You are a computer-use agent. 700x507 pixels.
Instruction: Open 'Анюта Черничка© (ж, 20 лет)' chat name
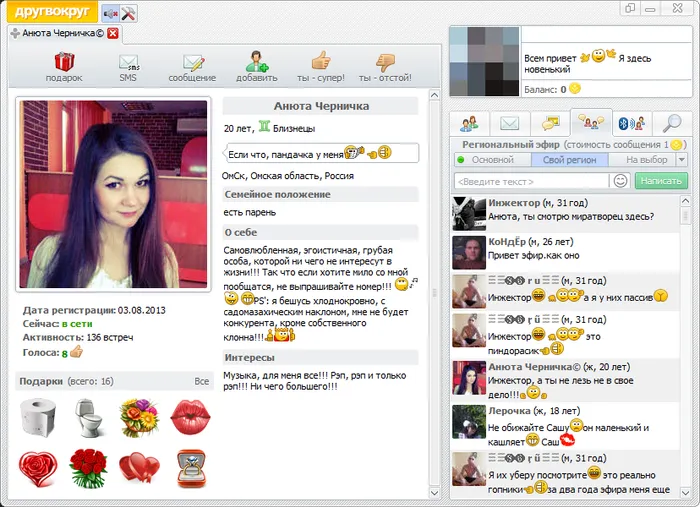(559, 367)
